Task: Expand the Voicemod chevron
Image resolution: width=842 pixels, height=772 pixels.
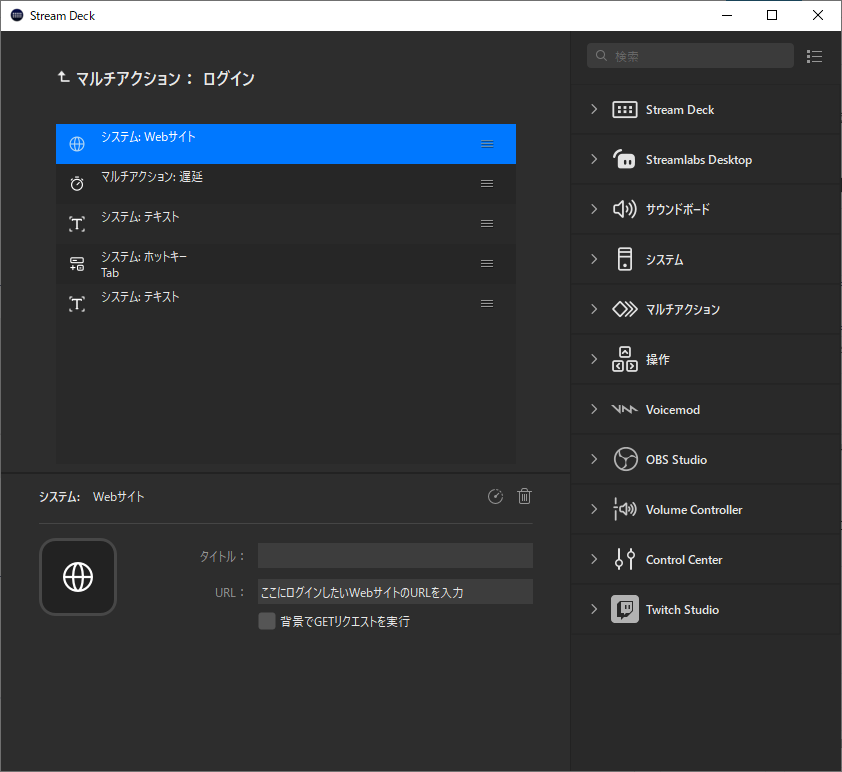Action: [594, 409]
